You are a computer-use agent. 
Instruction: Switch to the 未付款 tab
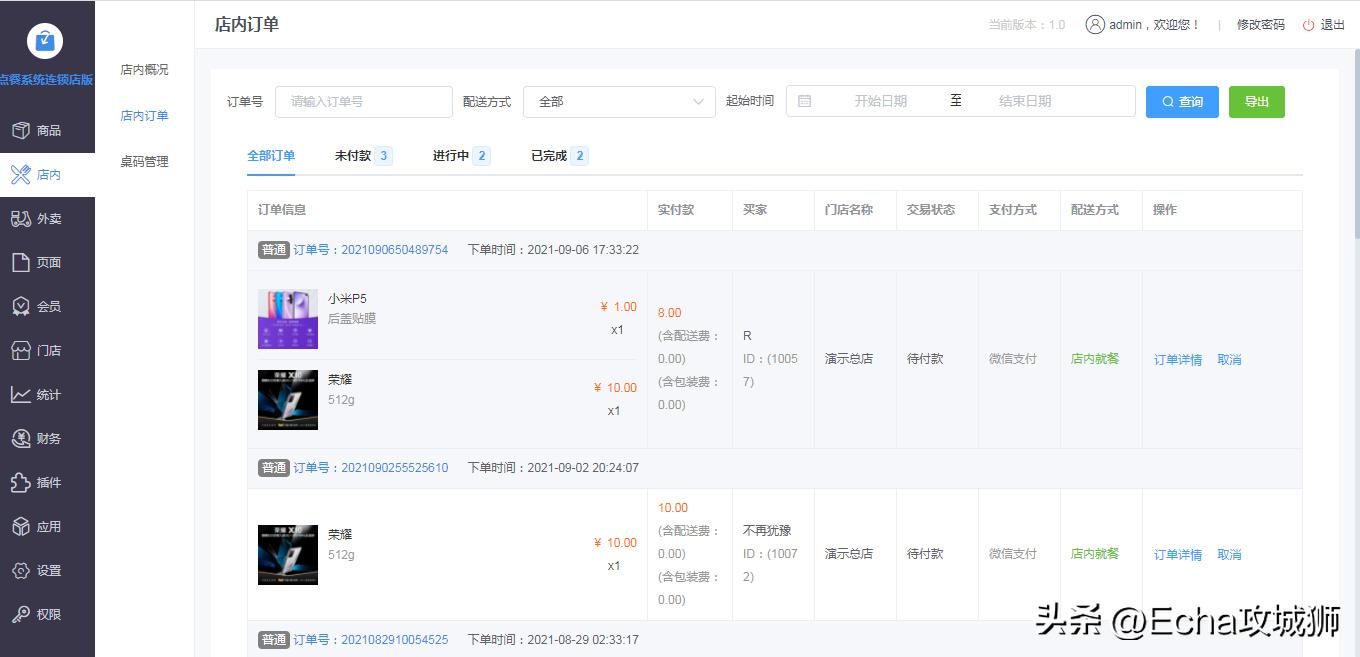355,155
